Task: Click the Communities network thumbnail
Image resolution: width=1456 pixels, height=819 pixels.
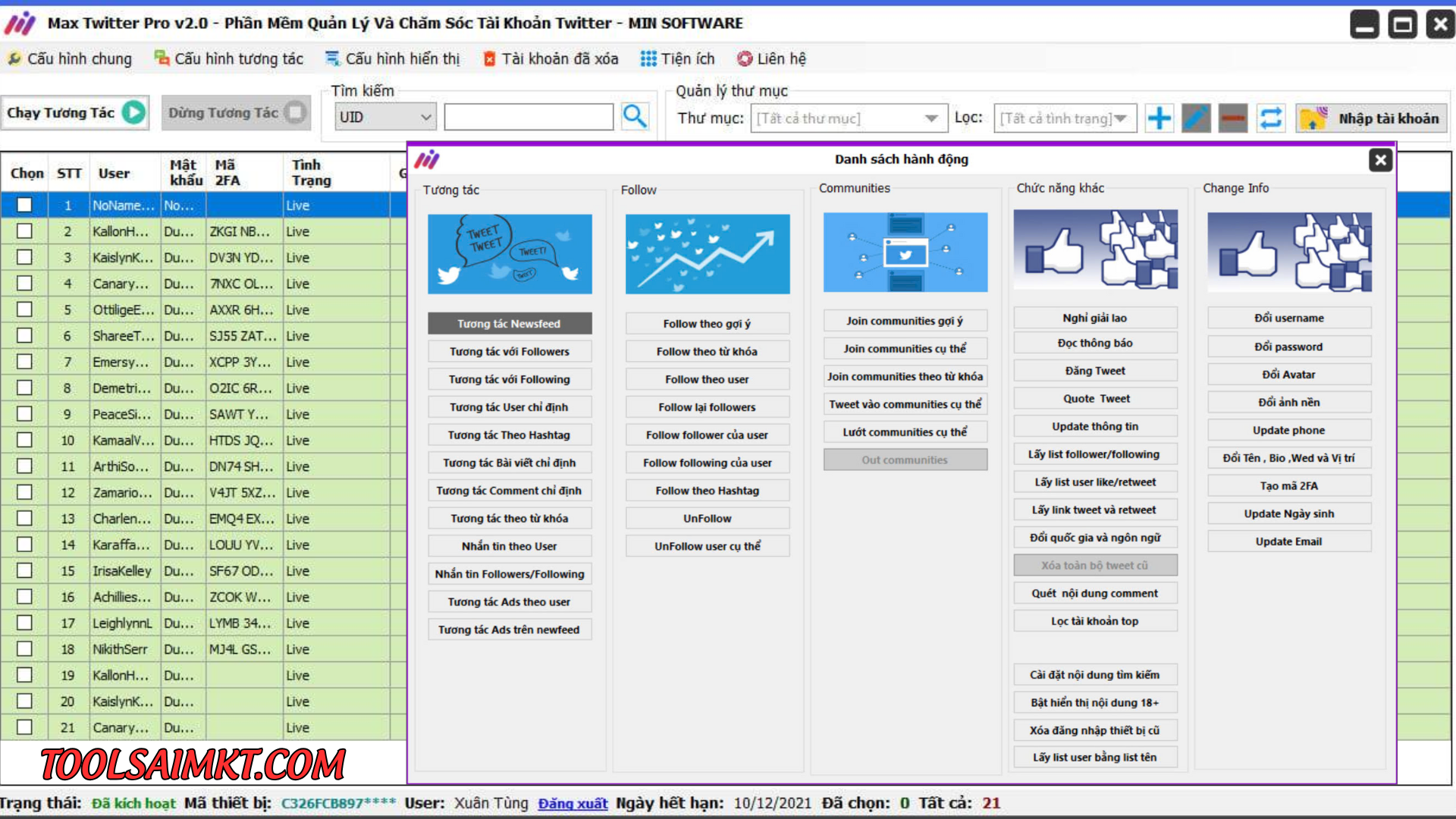Action: [x=905, y=252]
